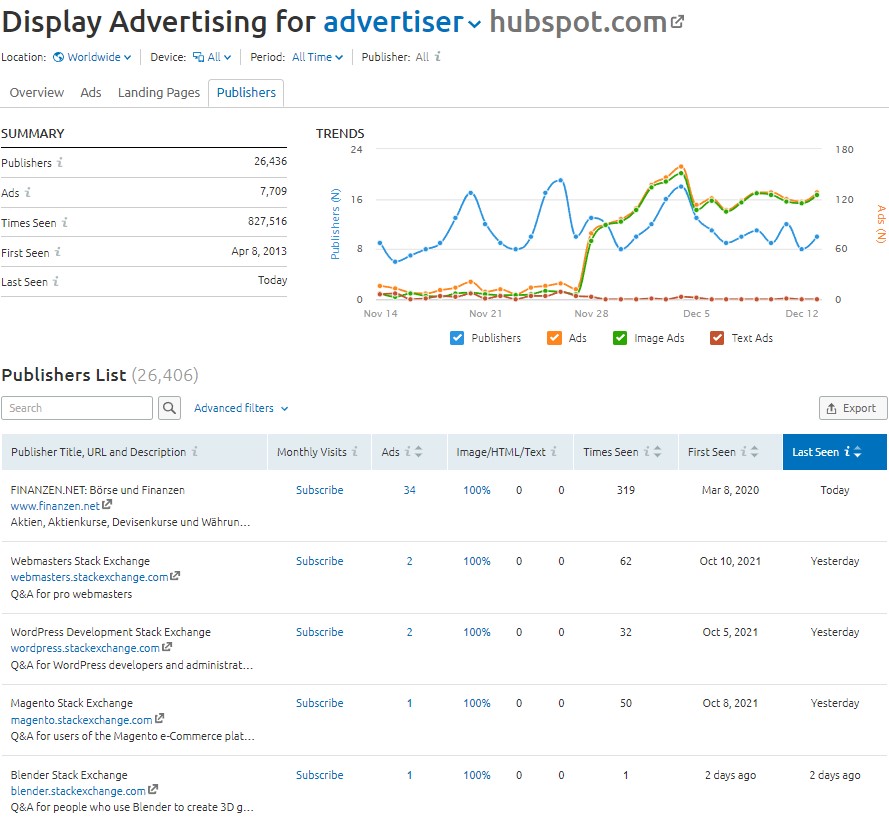Click the publishers list Search field
Viewport: 889px width, 819px height.
pos(77,408)
